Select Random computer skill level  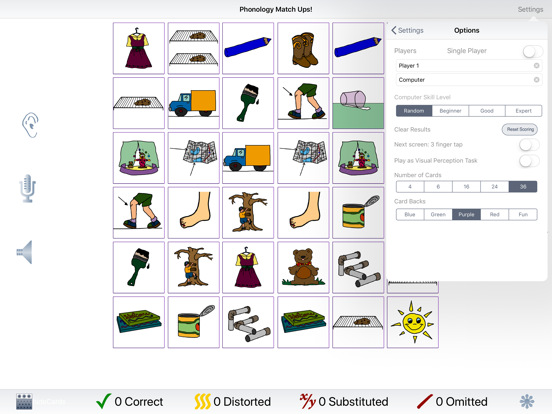pos(414,111)
